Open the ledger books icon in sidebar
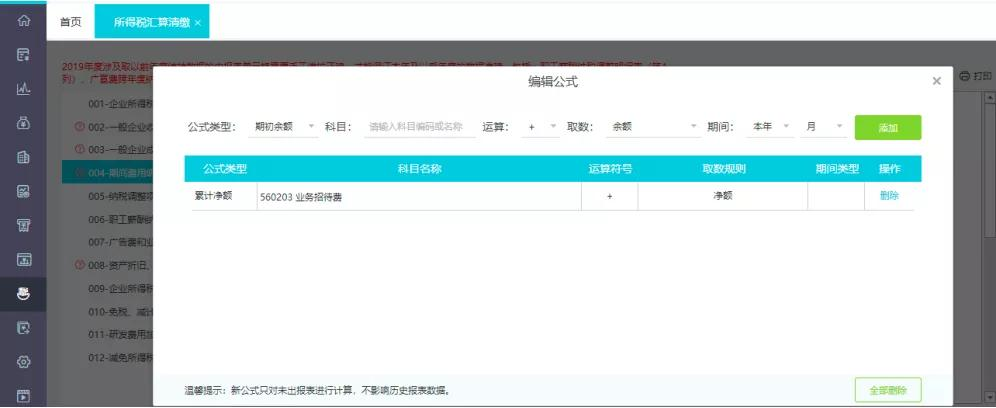The width and height of the screenshot is (996, 408). (24, 158)
